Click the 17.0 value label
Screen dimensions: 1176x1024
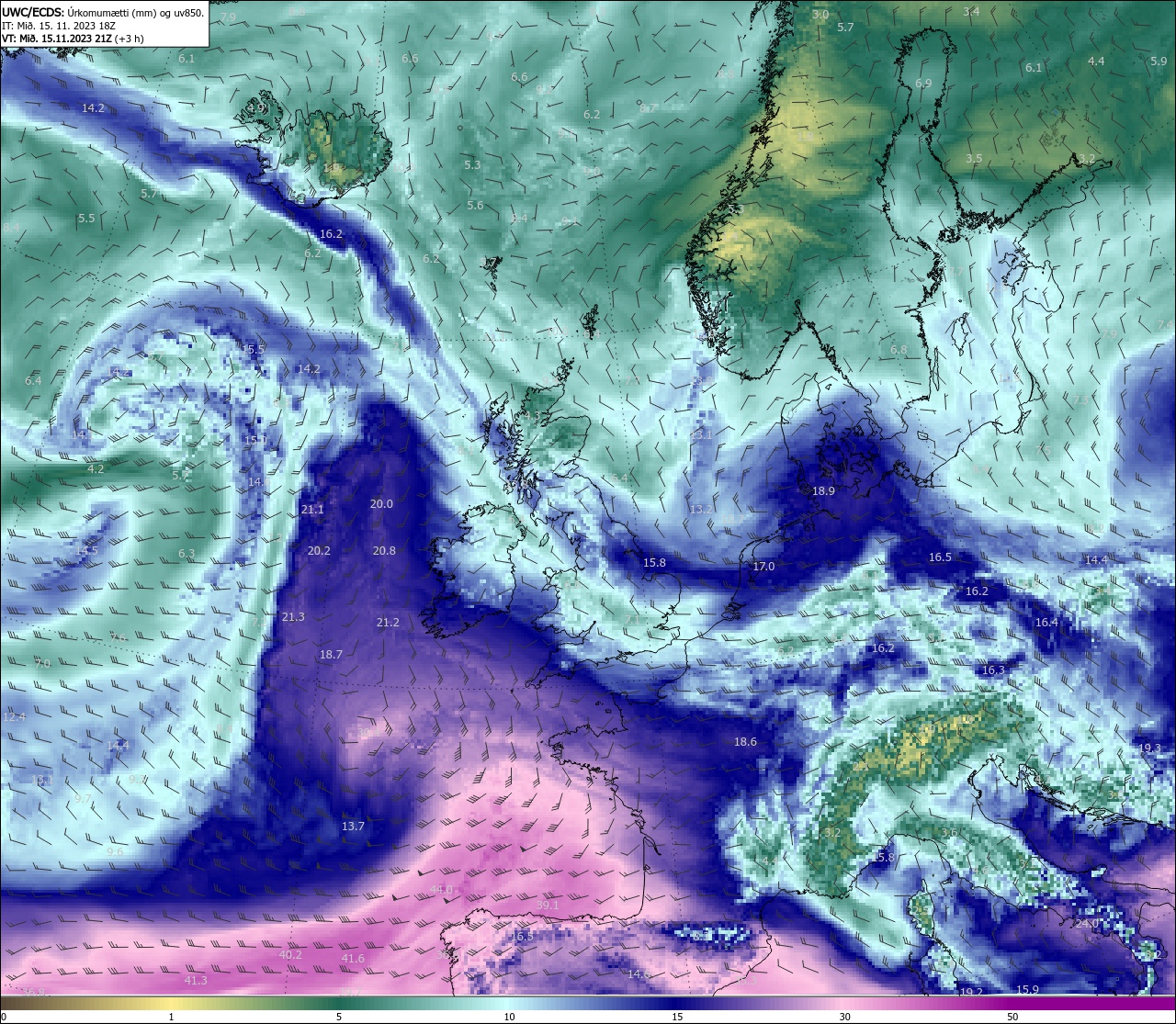point(763,567)
